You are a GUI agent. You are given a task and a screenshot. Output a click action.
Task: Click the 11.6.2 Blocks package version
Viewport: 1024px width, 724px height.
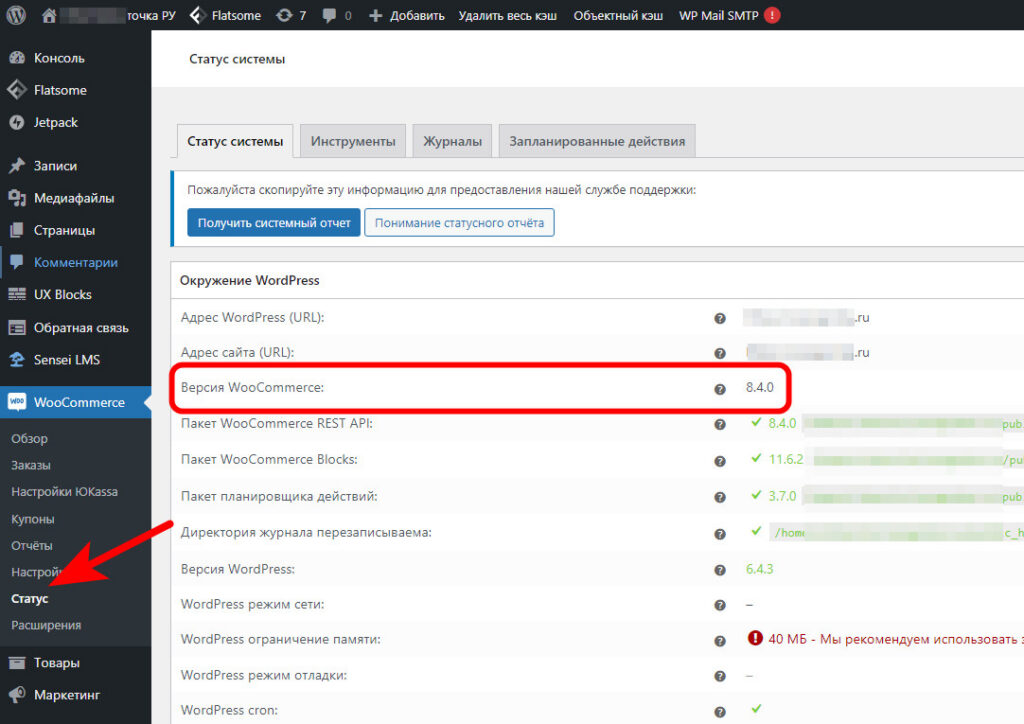coord(786,459)
